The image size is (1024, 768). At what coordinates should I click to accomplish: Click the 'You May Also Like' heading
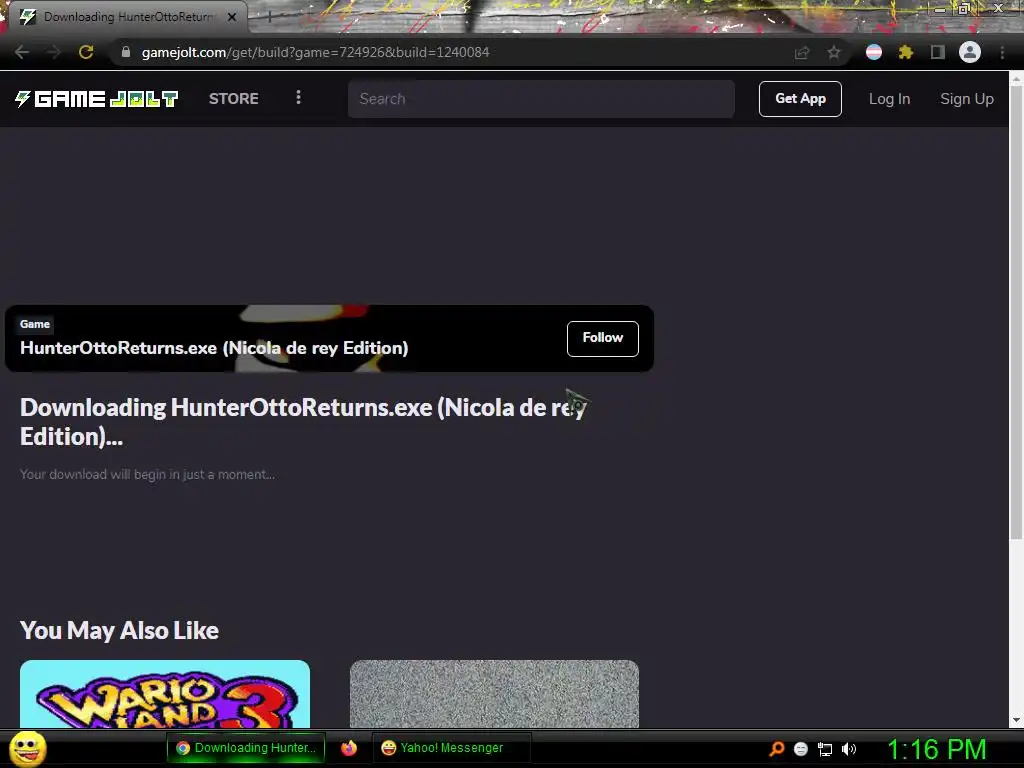click(119, 630)
